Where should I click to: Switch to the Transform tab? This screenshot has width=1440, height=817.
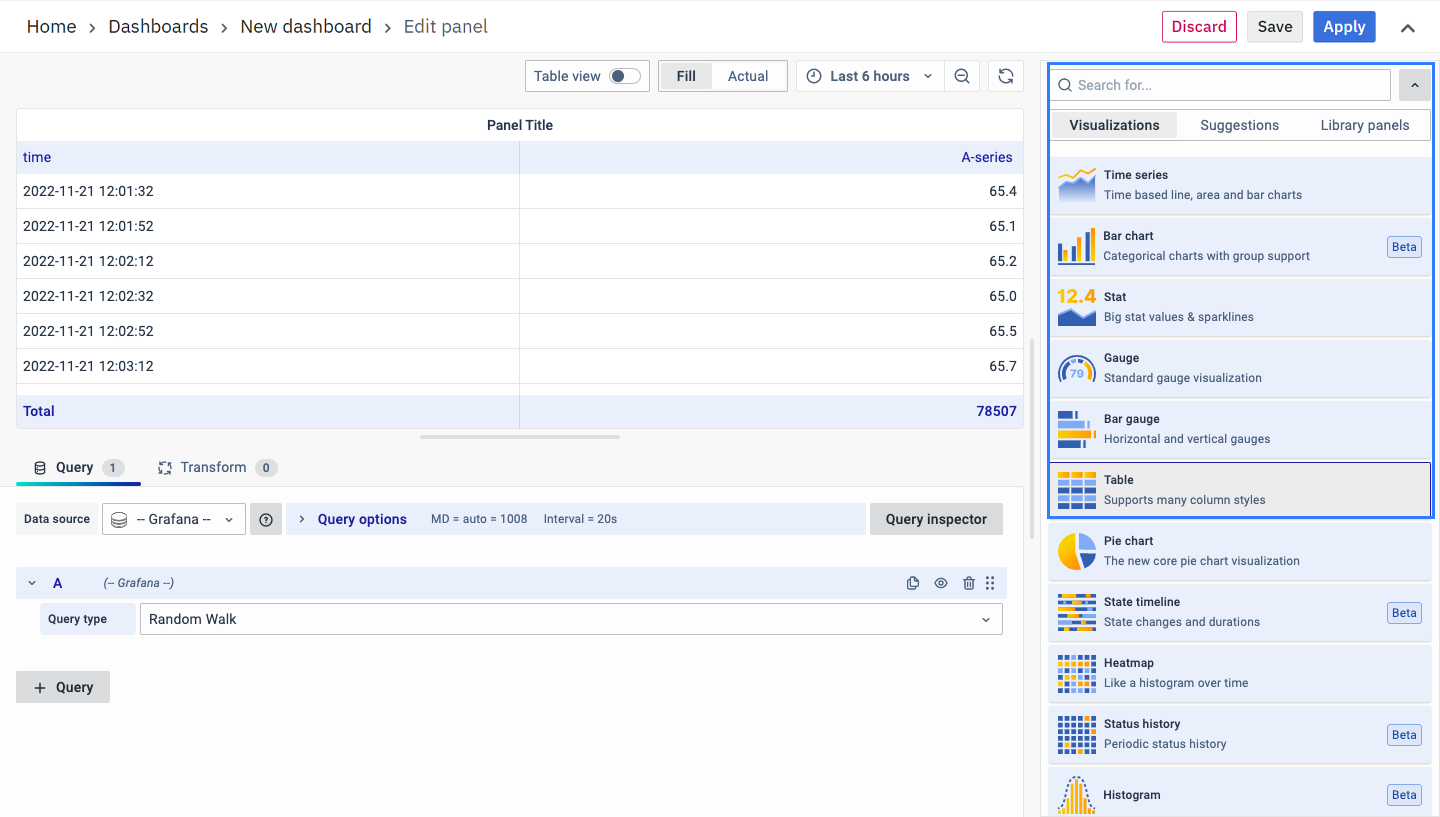[213, 467]
